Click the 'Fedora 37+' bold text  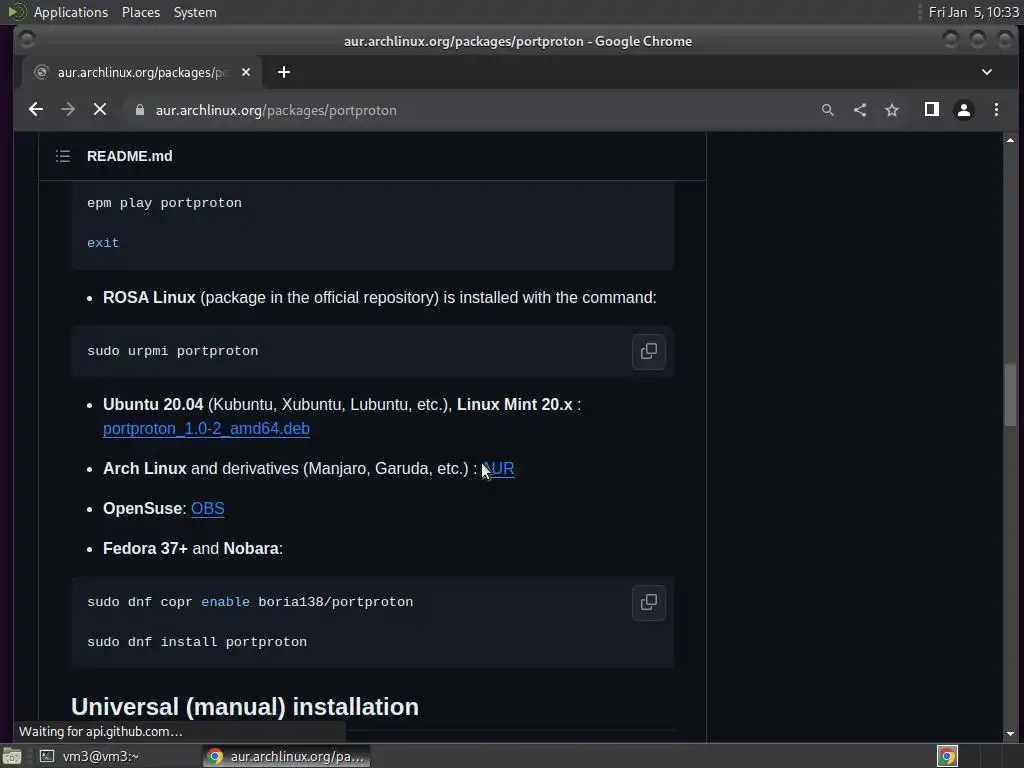pos(145,549)
